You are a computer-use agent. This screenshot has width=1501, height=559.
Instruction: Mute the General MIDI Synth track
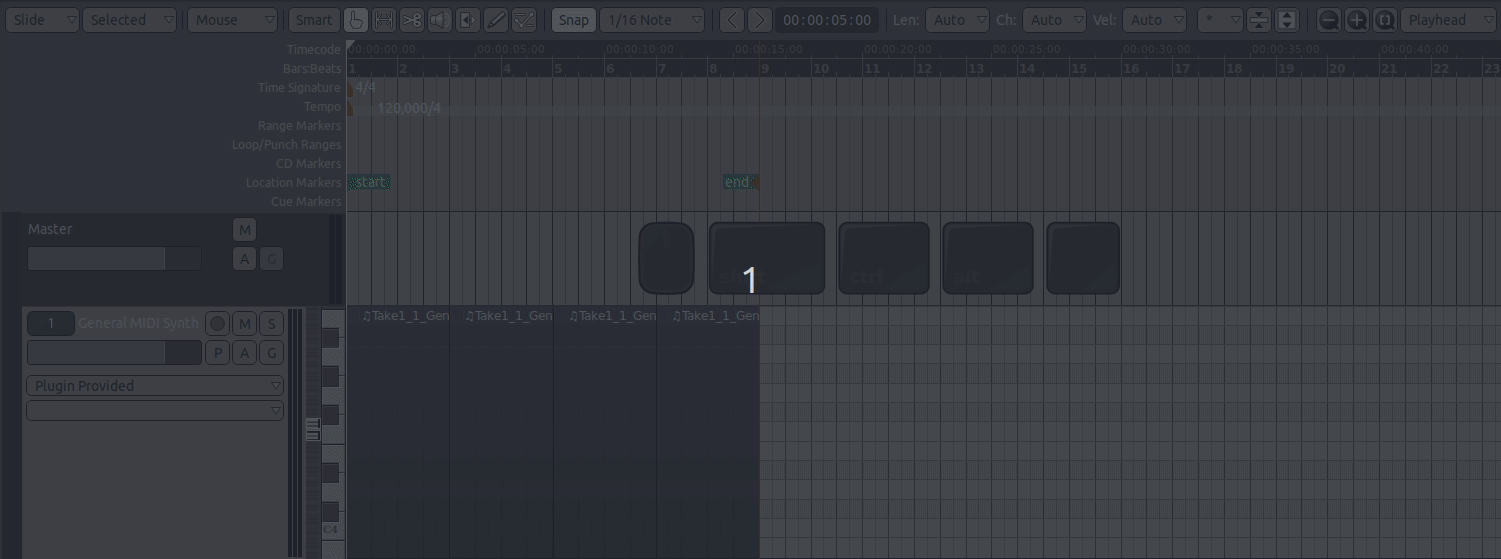244,323
